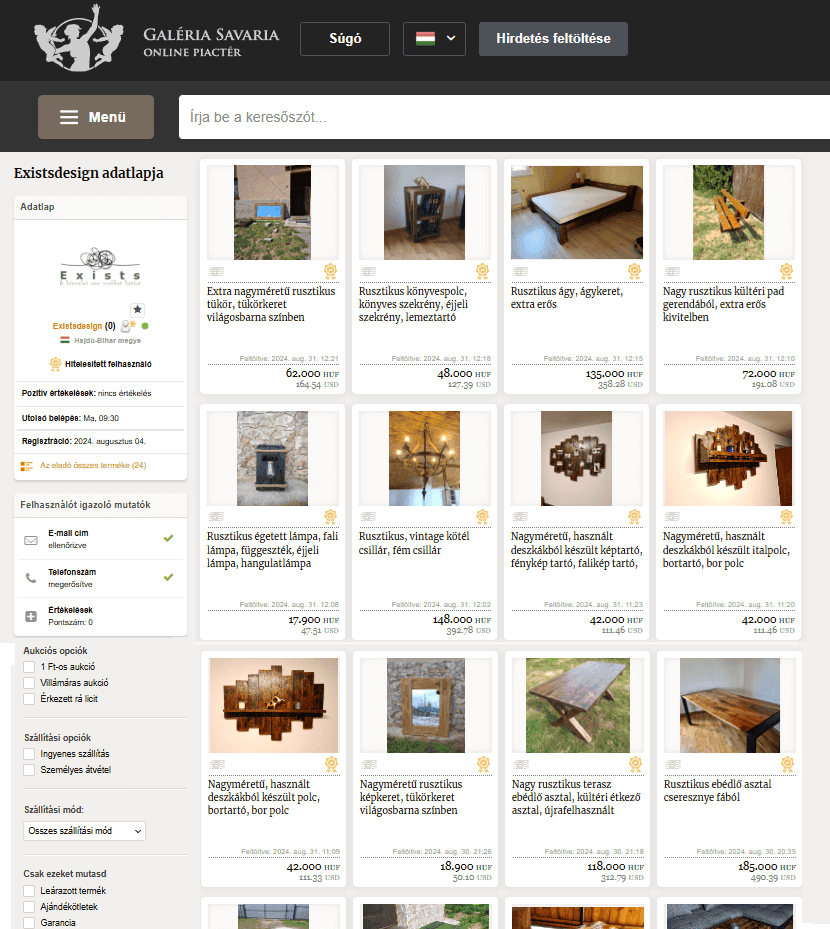Open the Existsdesign seller name link
This screenshot has height=929, width=830.
point(77,326)
